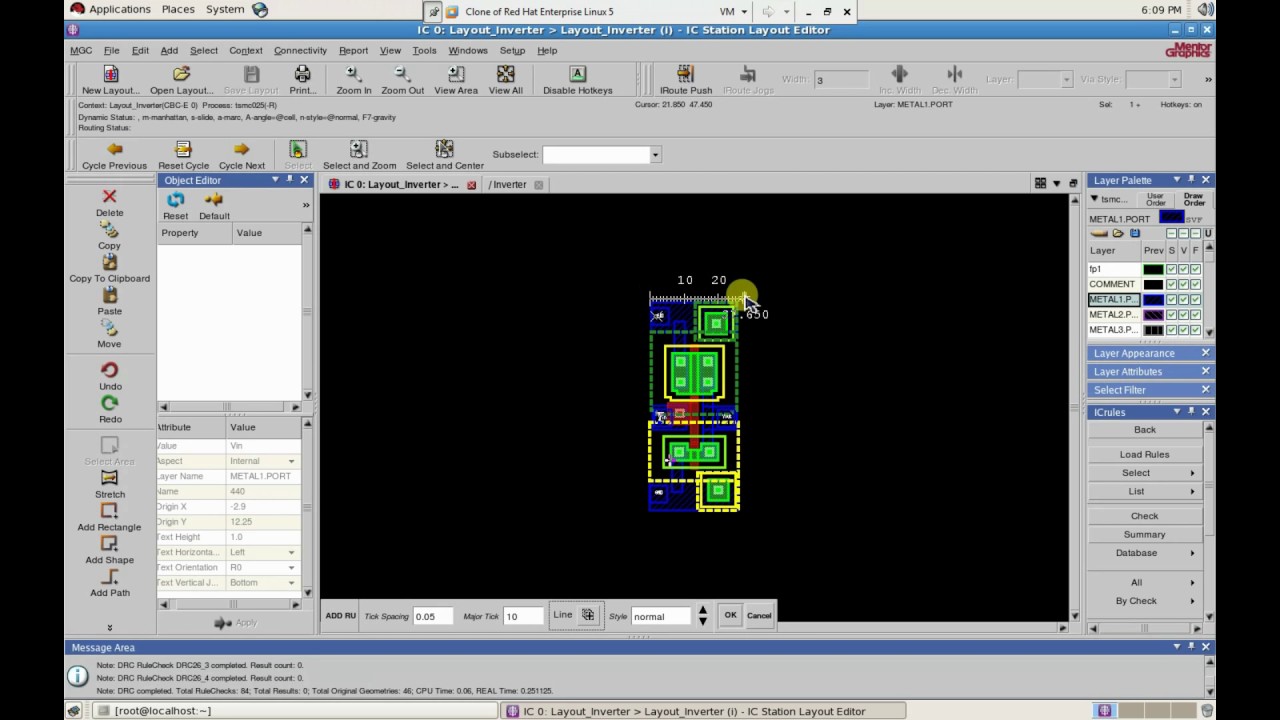Click the New Layout toolbar icon
This screenshot has width=1280, height=720.
pyautogui.click(x=111, y=74)
